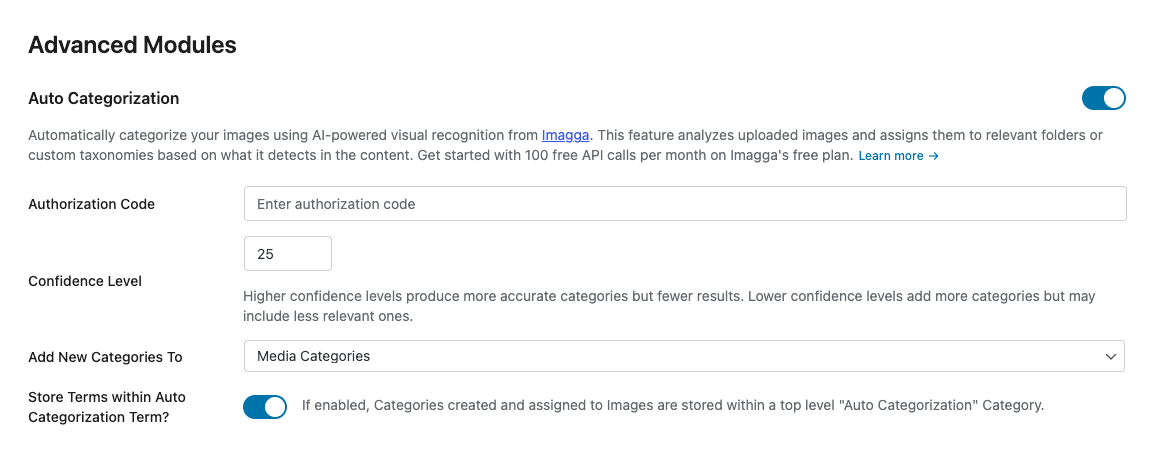Screen dimensions: 1149x462
Task: Click the Confidence Level label
Action: coord(85,281)
